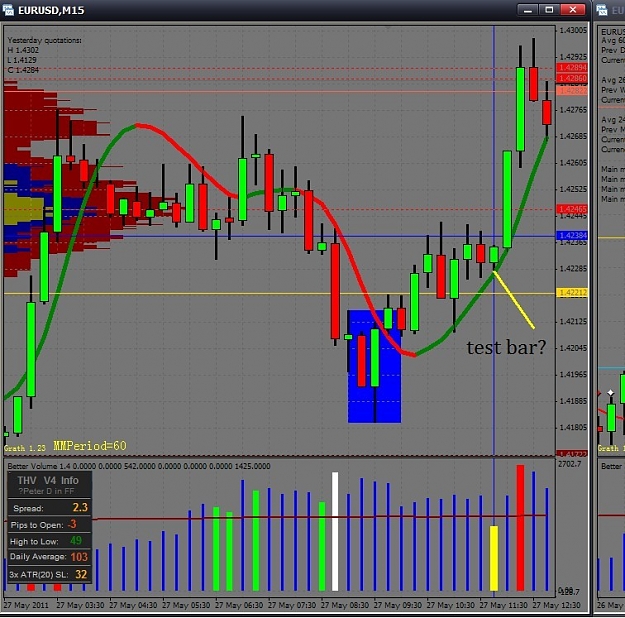Viewport: 625px width, 618px height.
Task: Click the tall red volume bar
Action: 520,528
